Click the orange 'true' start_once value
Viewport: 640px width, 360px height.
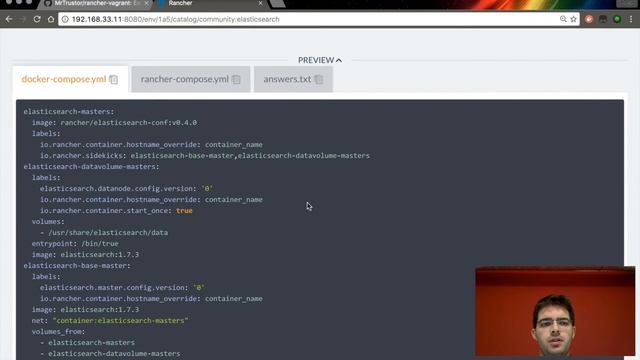(184, 211)
